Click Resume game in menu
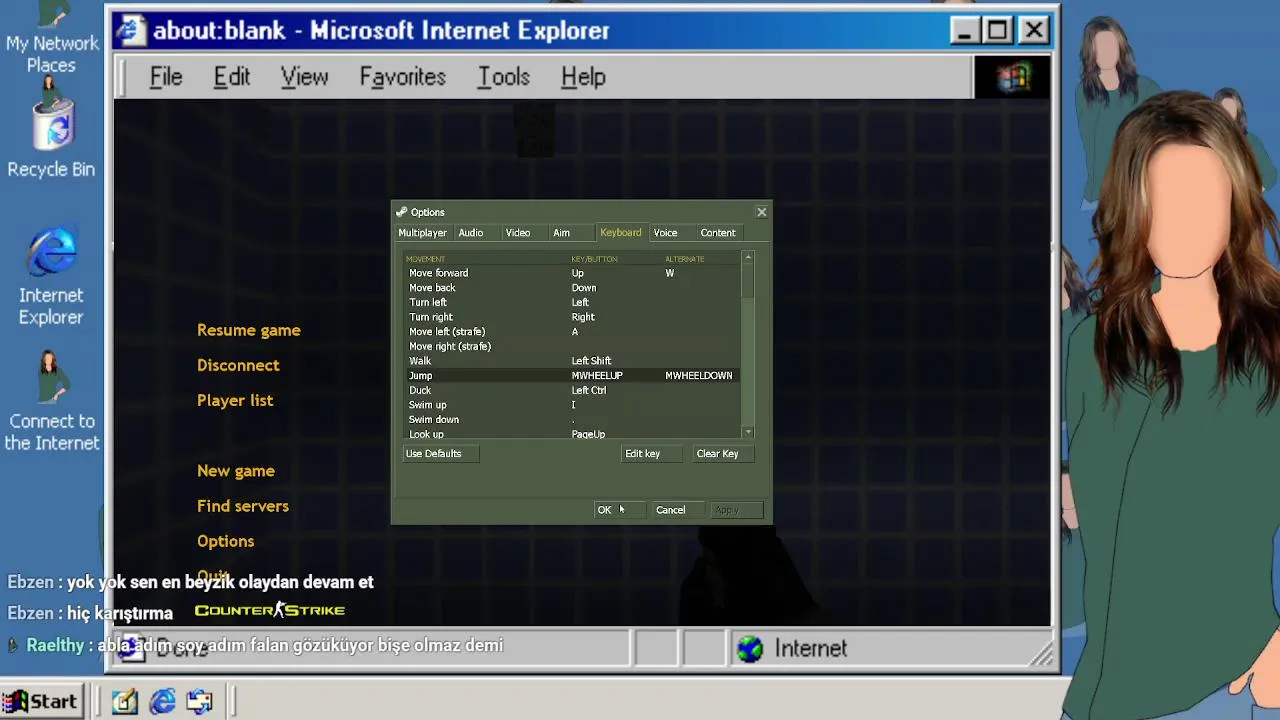Screen dimensions: 1280x720 249,330
